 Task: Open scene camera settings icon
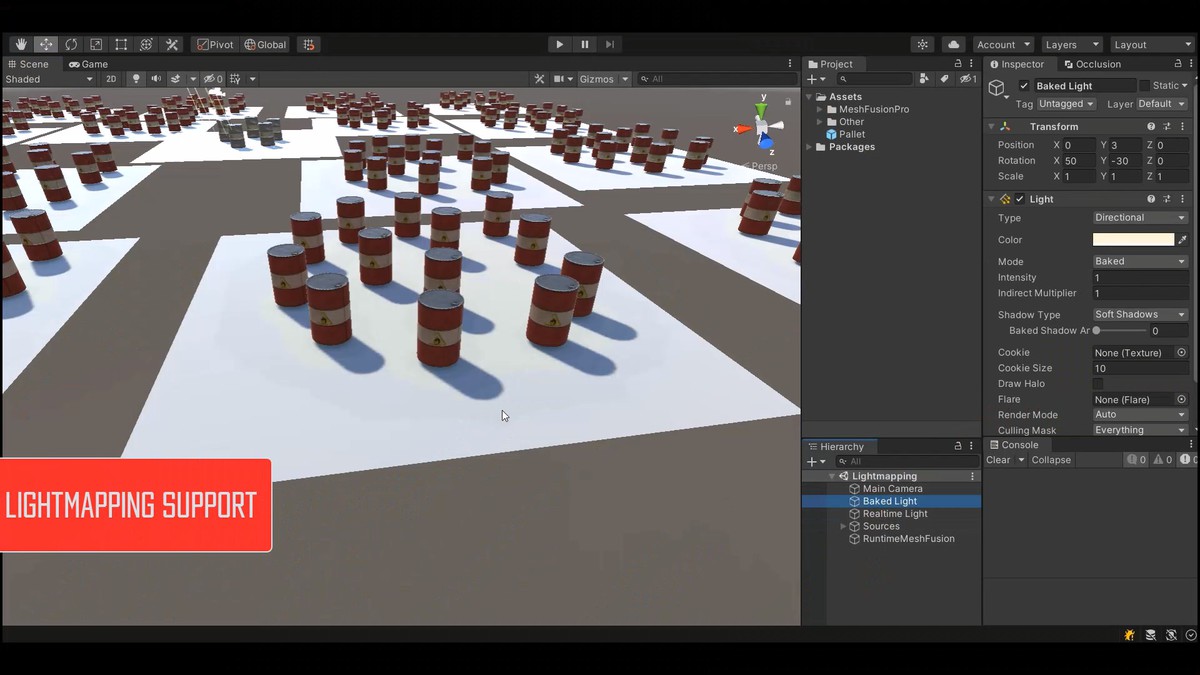click(562, 79)
